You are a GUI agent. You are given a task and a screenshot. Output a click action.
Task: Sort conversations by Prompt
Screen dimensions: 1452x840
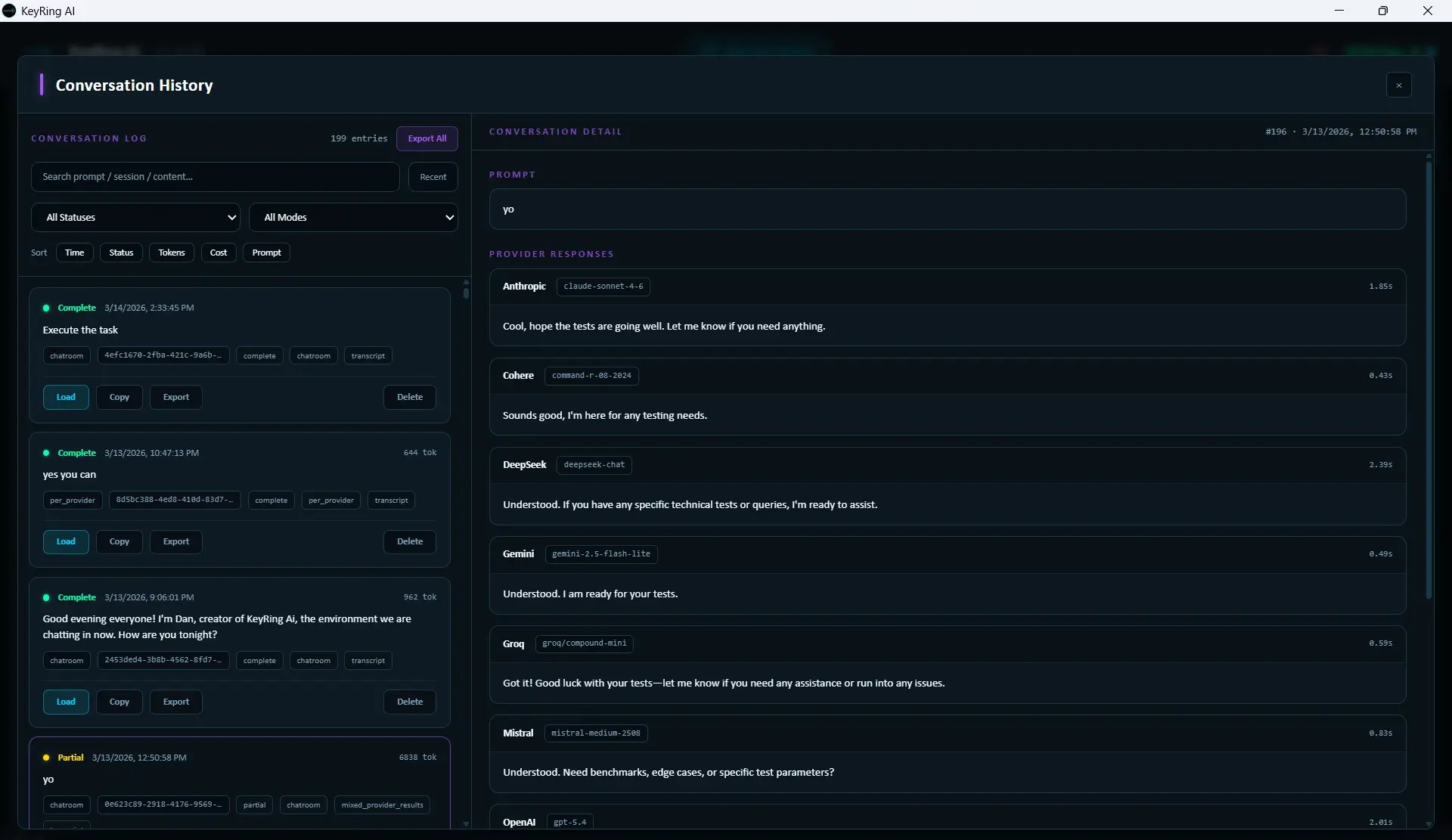pos(266,253)
